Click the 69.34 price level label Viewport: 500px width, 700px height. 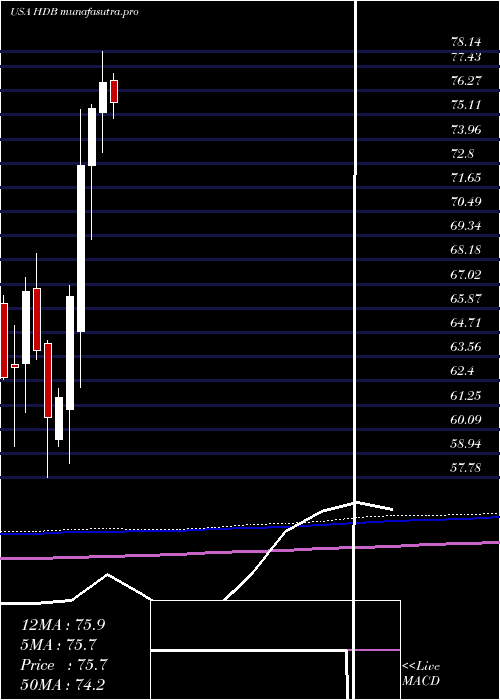(x=466, y=226)
